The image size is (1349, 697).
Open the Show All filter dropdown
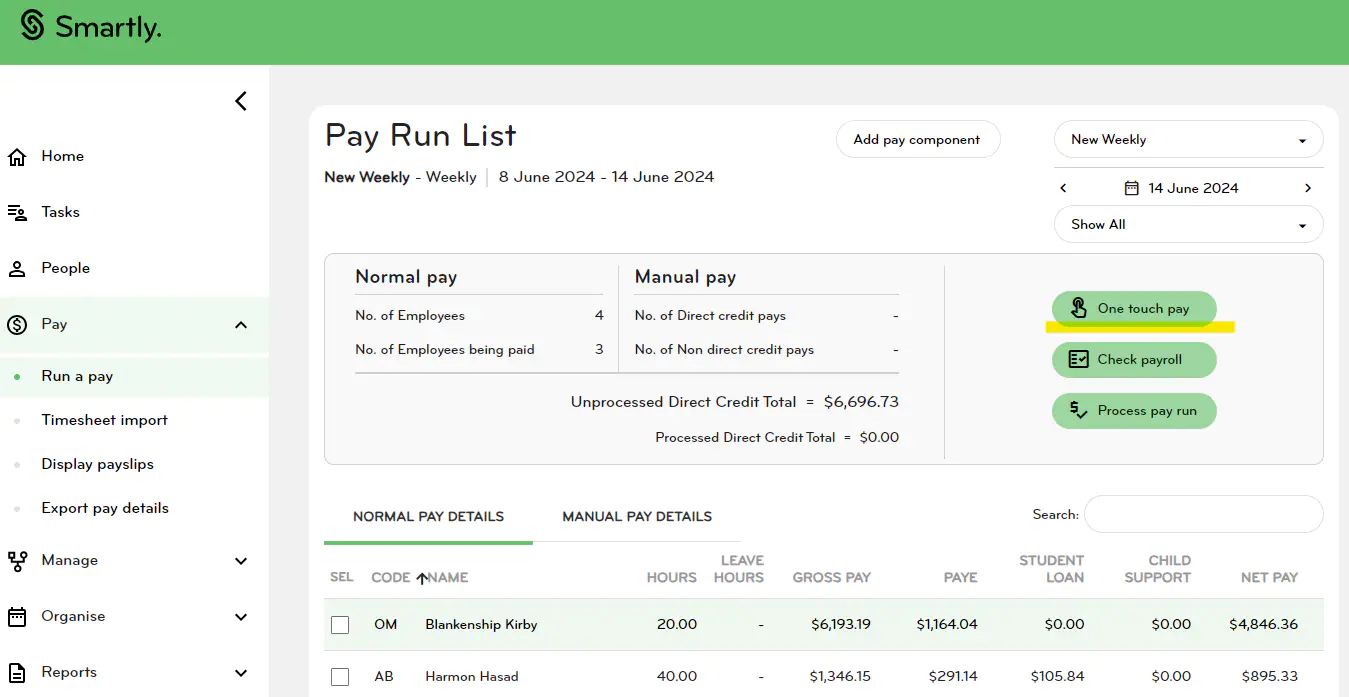(x=1188, y=224)
